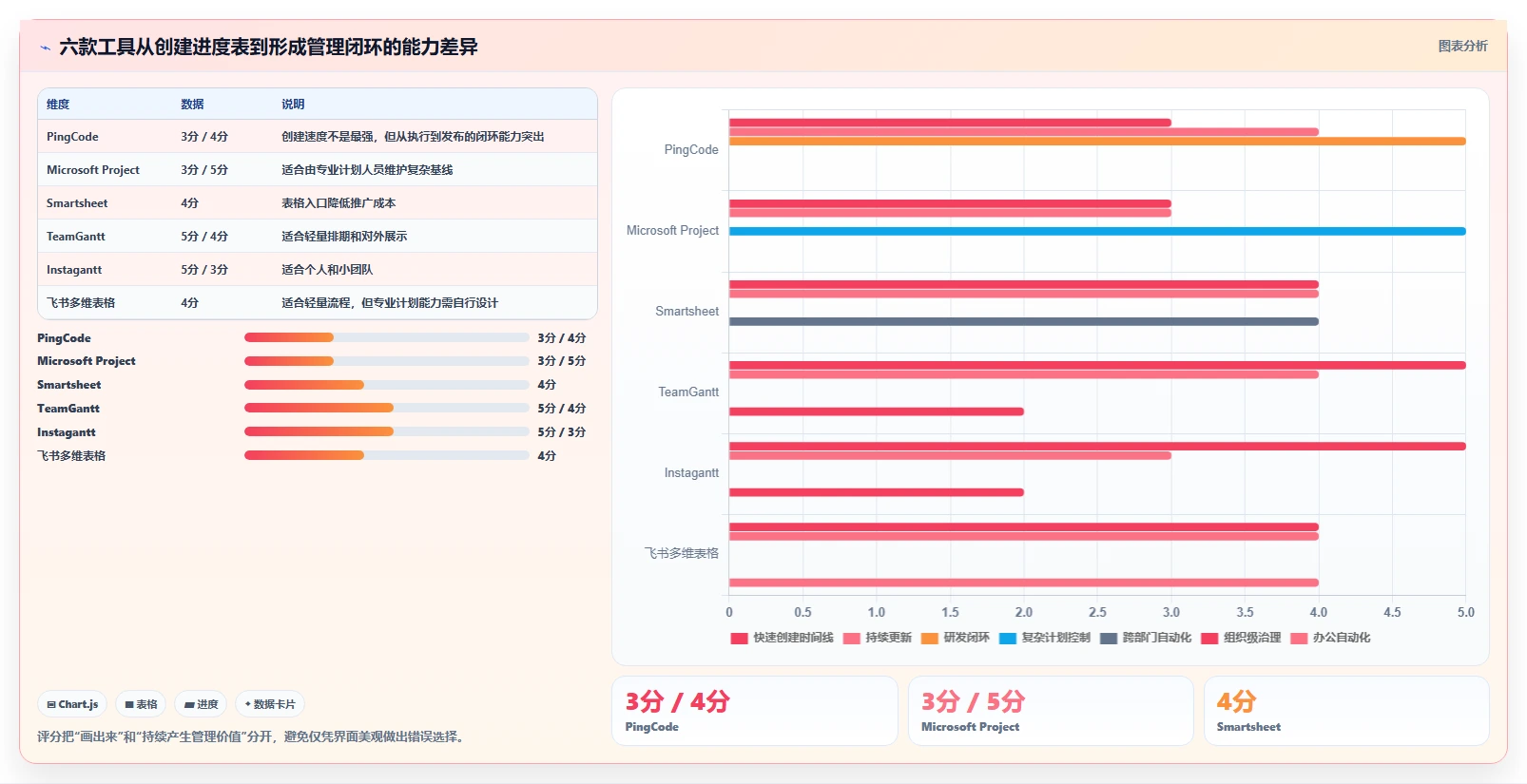Click the Chart.js tag chip

point(72,704)
